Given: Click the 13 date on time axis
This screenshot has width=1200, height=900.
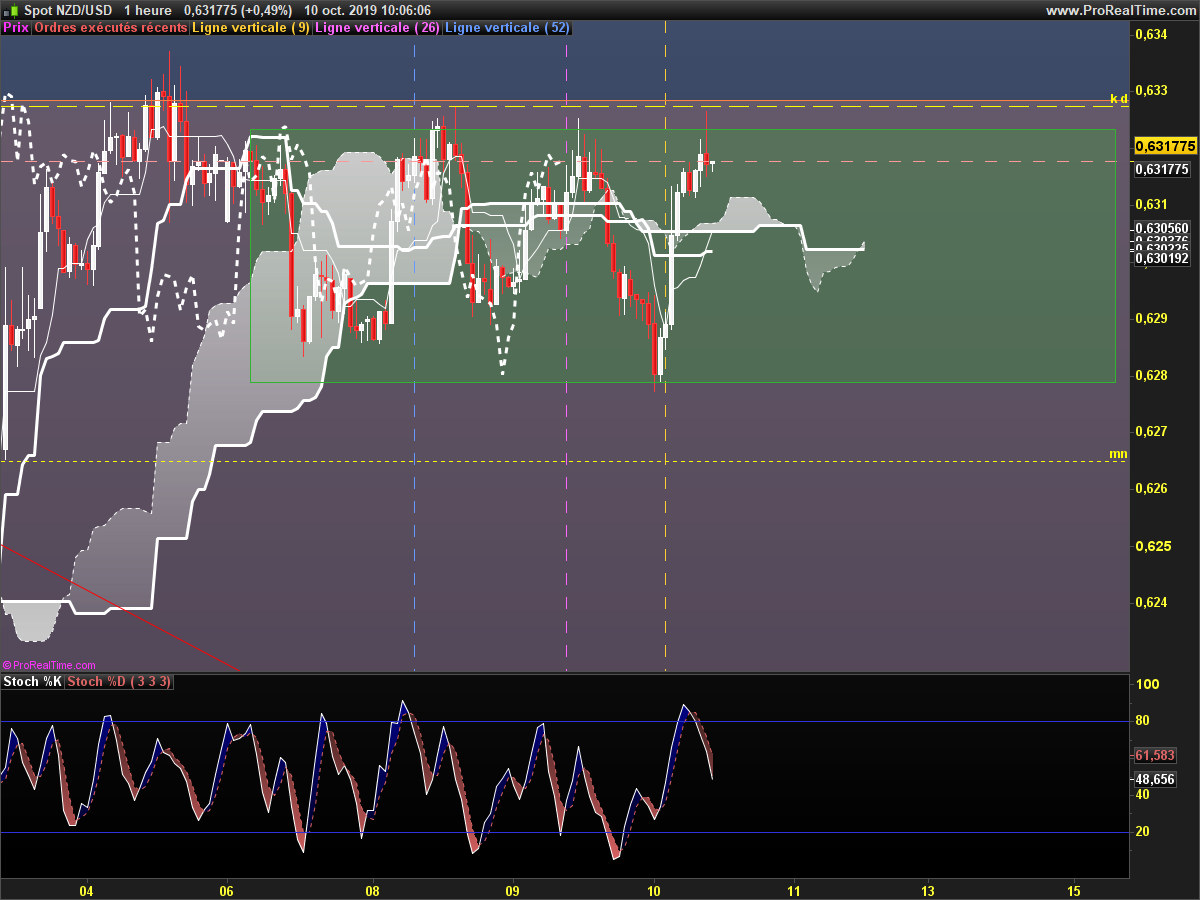Looking at the screenshot, I should pos(928,890).
